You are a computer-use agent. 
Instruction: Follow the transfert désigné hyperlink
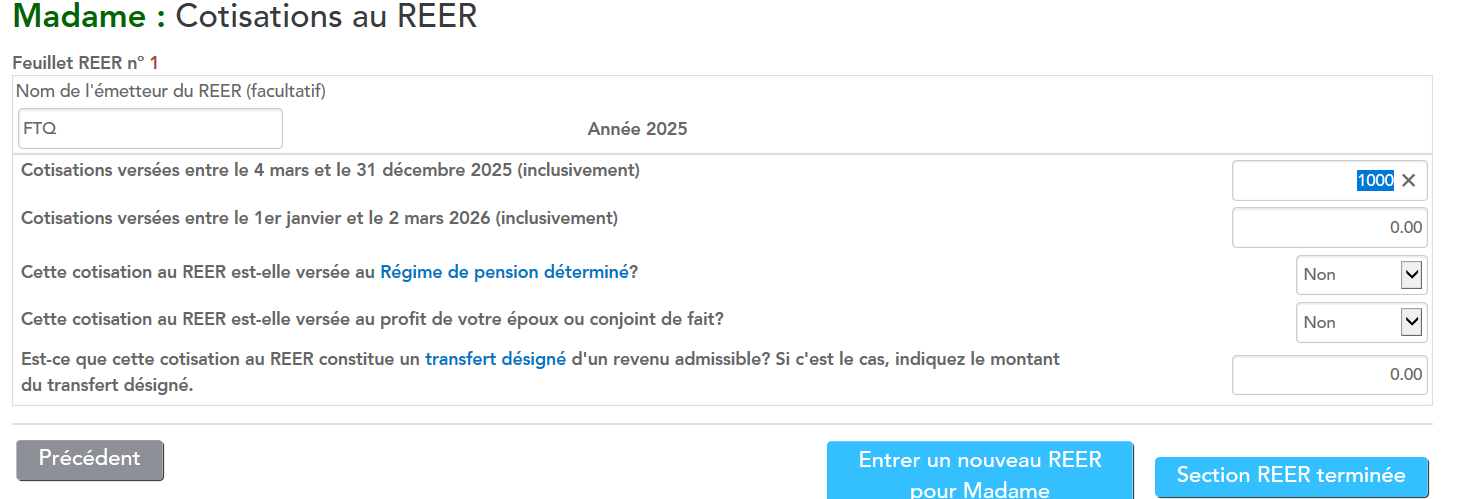coord(495,359)
